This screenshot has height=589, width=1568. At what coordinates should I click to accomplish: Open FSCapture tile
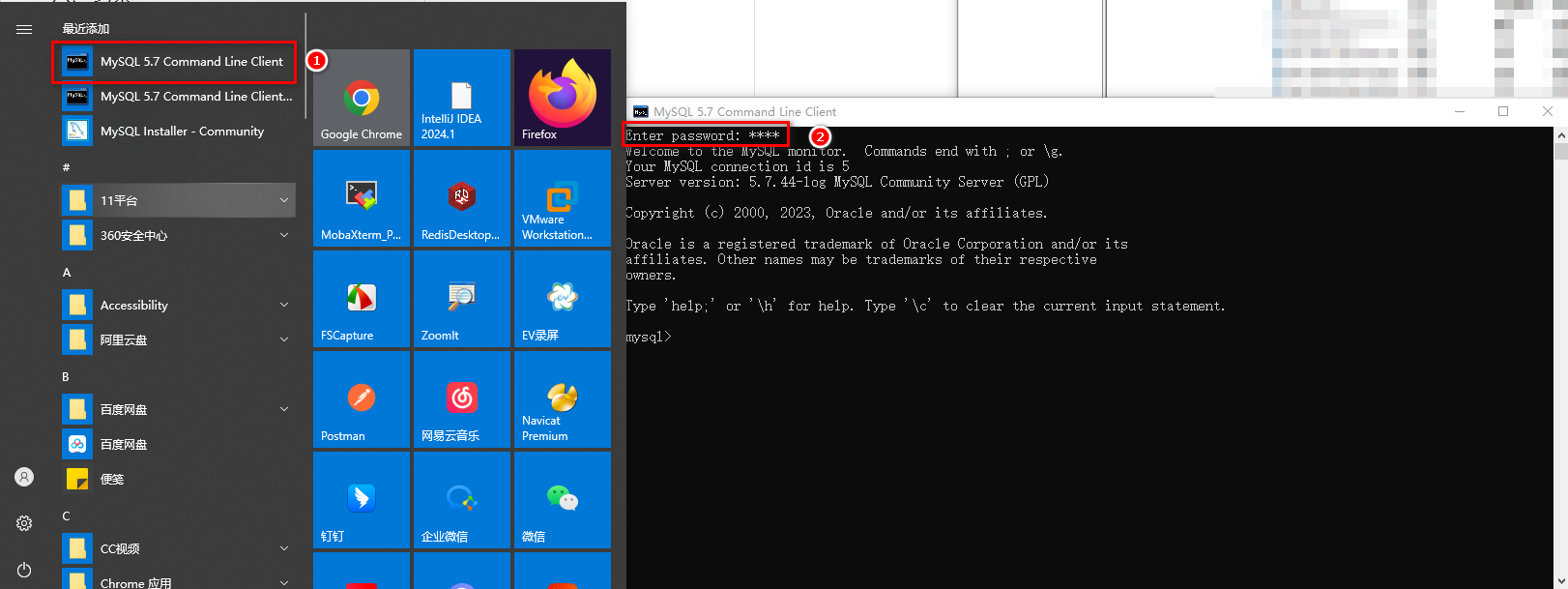362,299
